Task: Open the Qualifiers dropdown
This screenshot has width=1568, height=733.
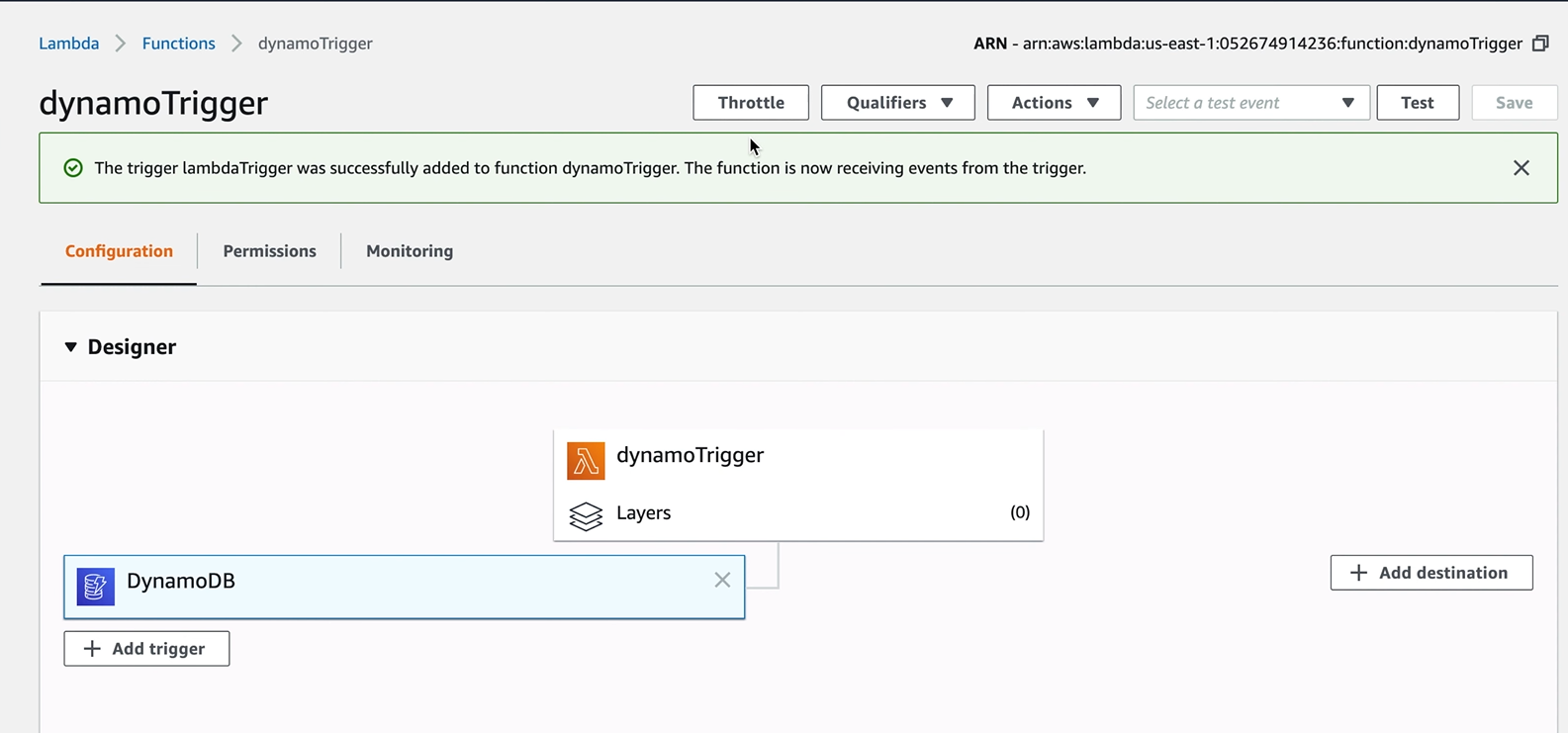Action: coord(897,103)
